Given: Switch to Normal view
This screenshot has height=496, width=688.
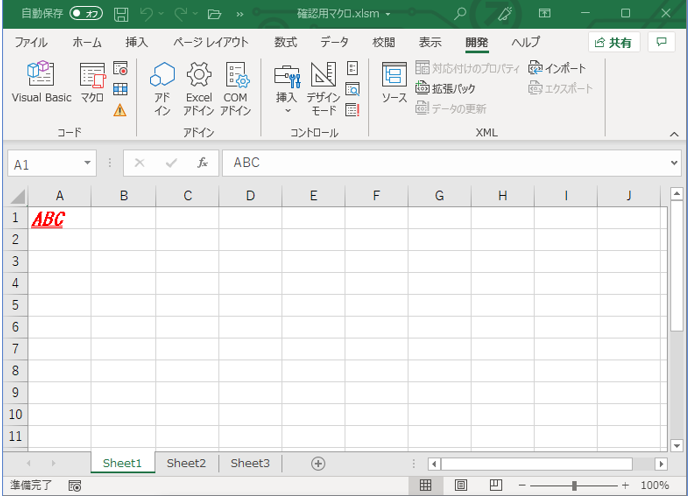Looking at the screenshot, I should coord(425,485).
